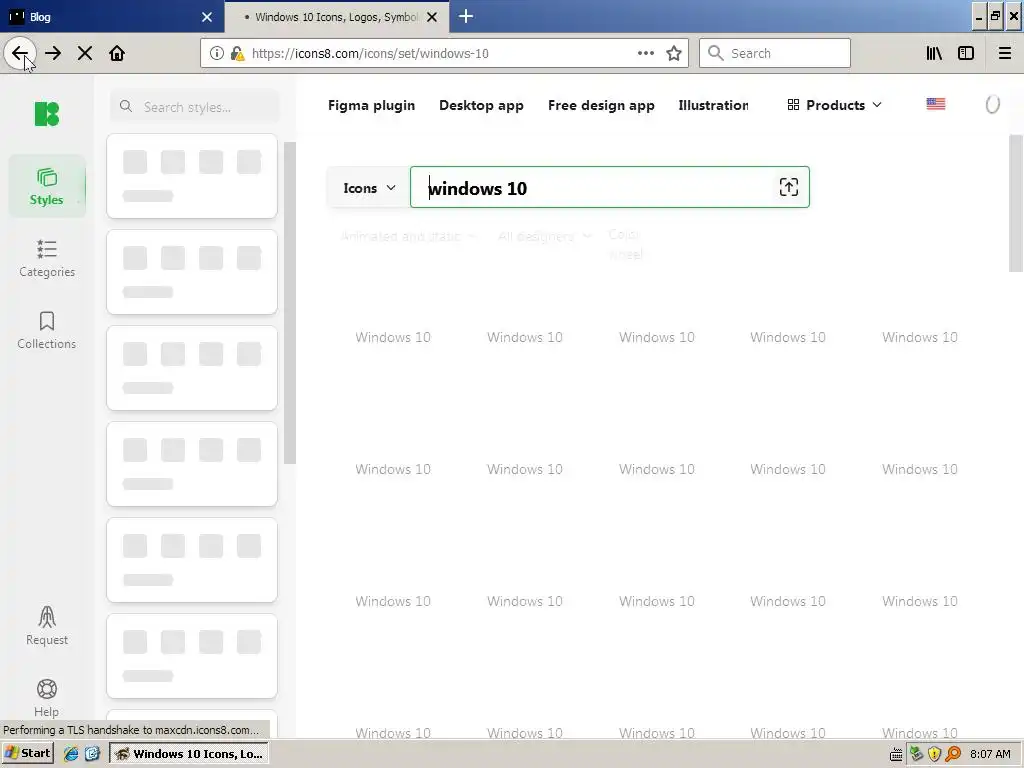Click the Icons8 green logo

tap(46, 114)
